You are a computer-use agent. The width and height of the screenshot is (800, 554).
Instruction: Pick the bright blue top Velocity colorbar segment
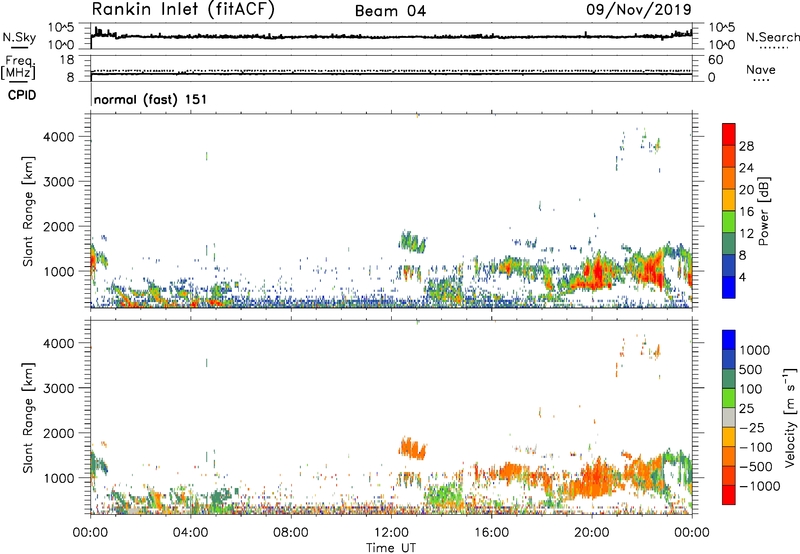[729, 340]
